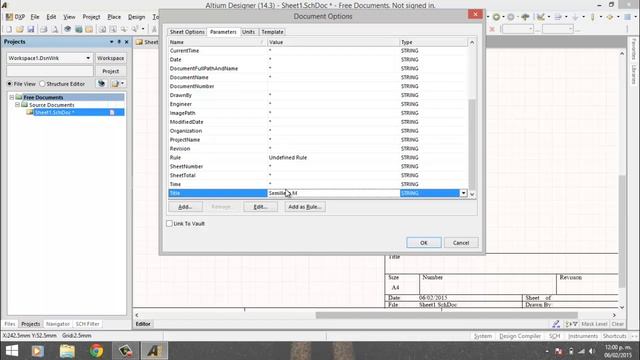Screen dimensions: 640x360
Task: Click the Add... button
Action: 185,207
